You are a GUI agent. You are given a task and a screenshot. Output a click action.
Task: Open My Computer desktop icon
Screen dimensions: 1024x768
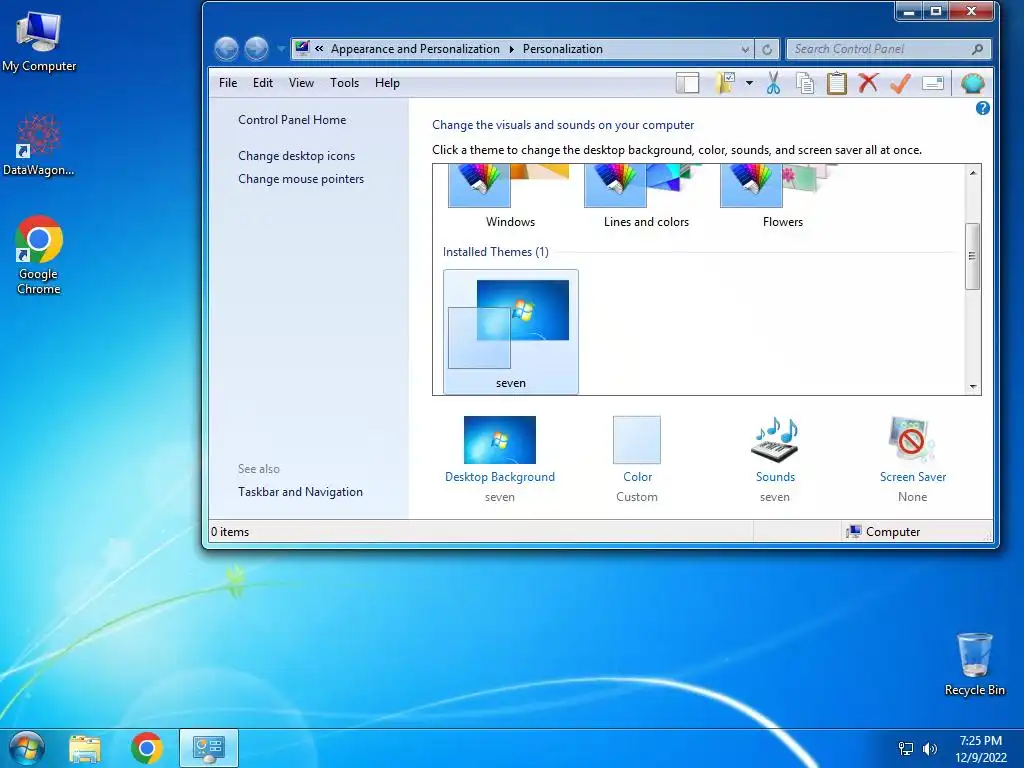click(x=39, y=41)
